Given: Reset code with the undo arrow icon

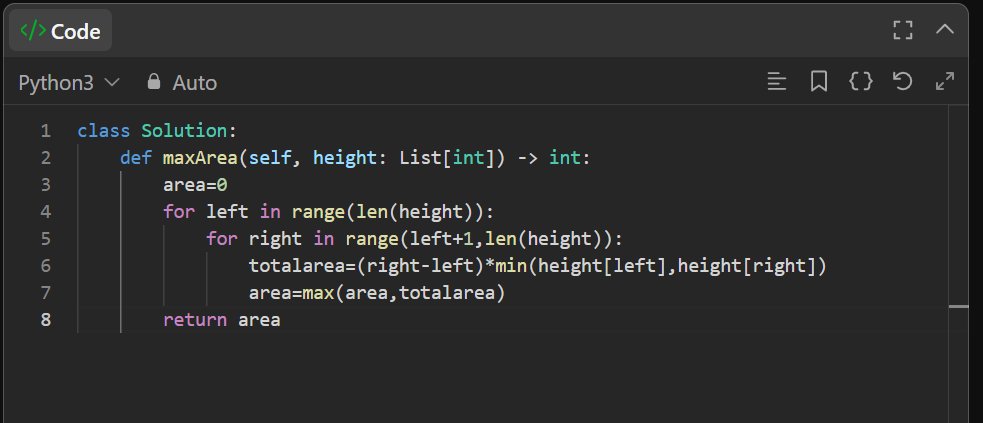Looking at the screenshot, I should [x=902, y=81].
